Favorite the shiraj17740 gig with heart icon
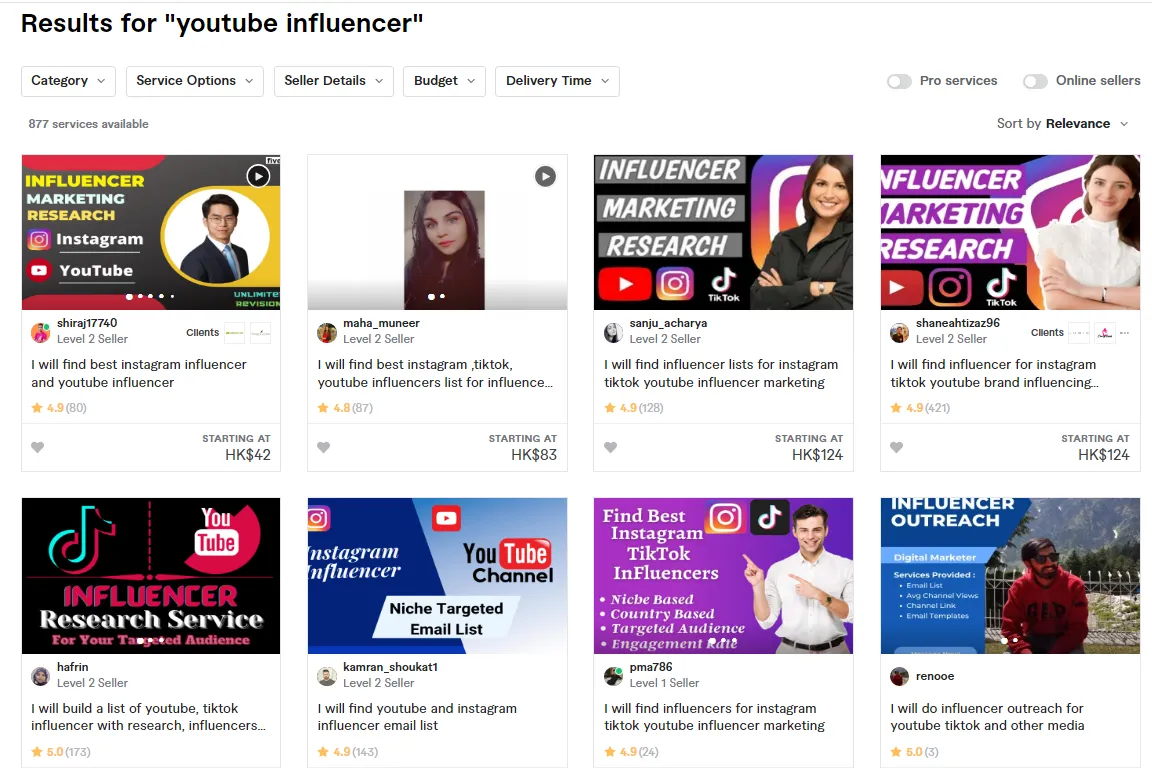 37,447
